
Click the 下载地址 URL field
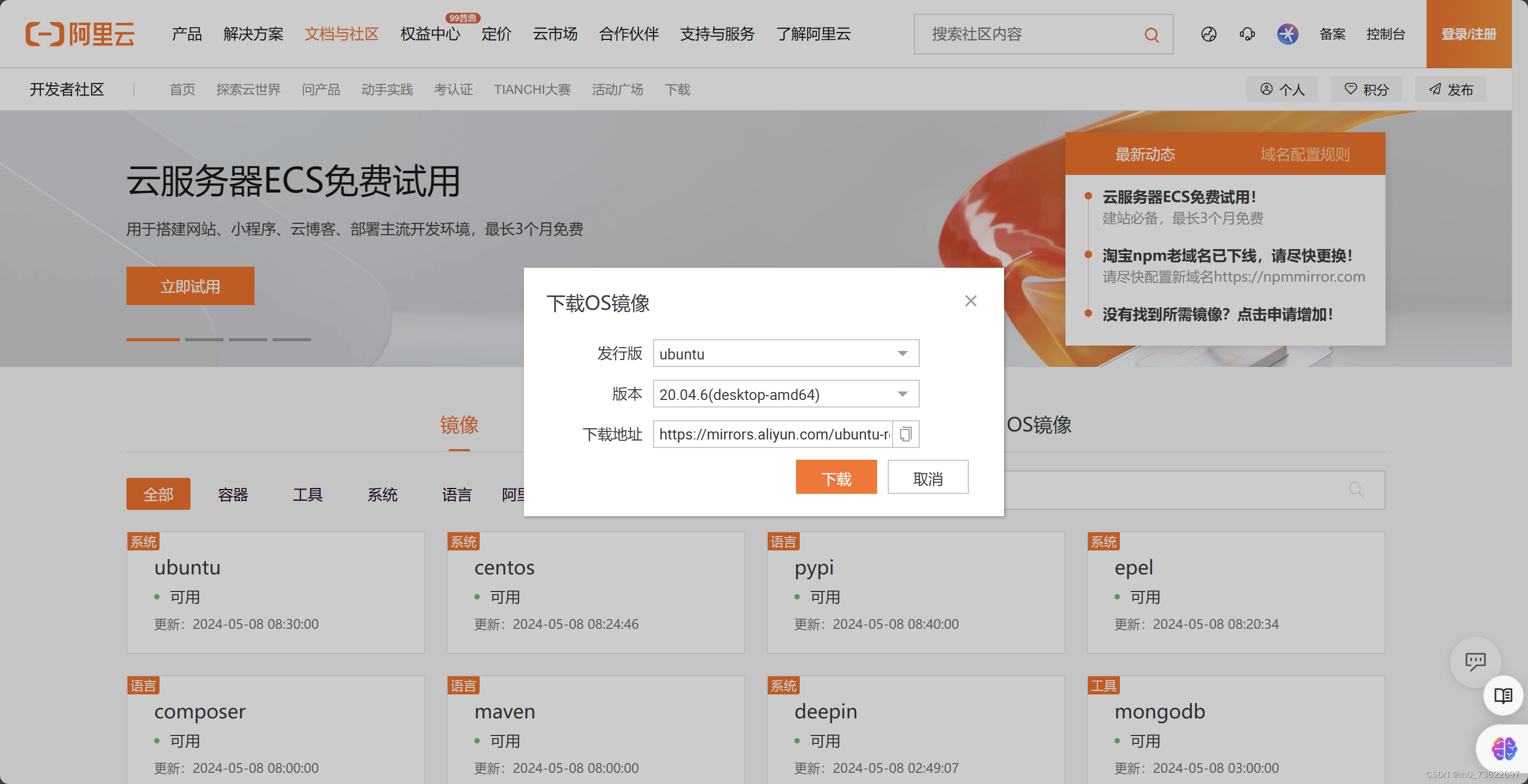click(773, 434)
